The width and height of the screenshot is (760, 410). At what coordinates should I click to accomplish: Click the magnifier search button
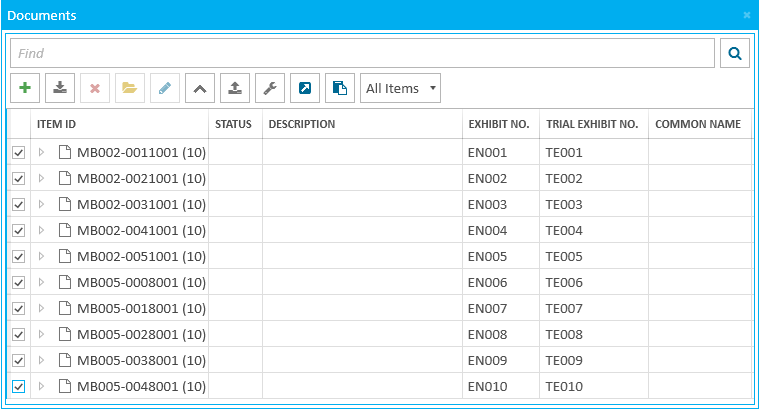[735, 53]
